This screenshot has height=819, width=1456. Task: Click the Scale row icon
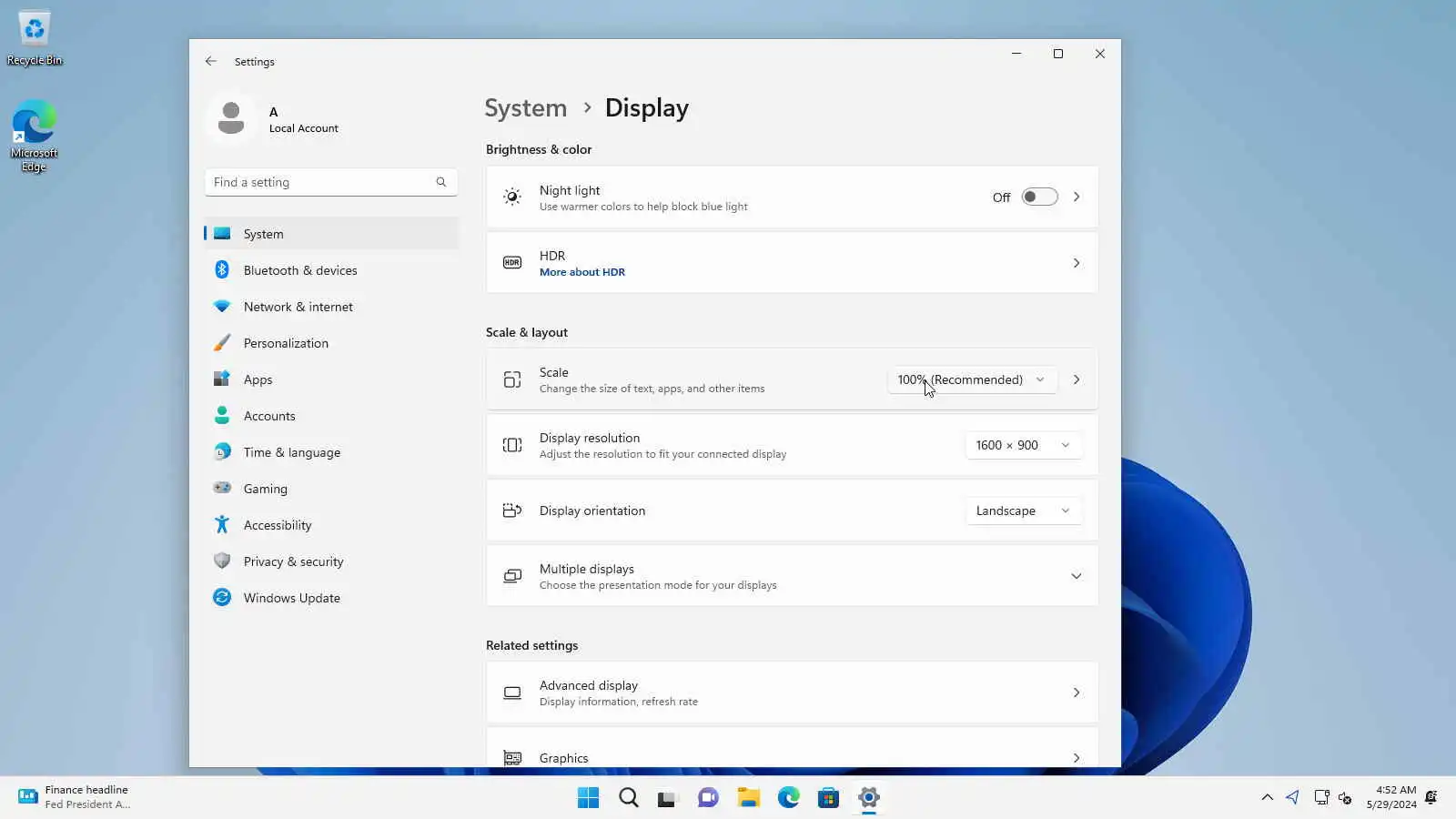512,379
